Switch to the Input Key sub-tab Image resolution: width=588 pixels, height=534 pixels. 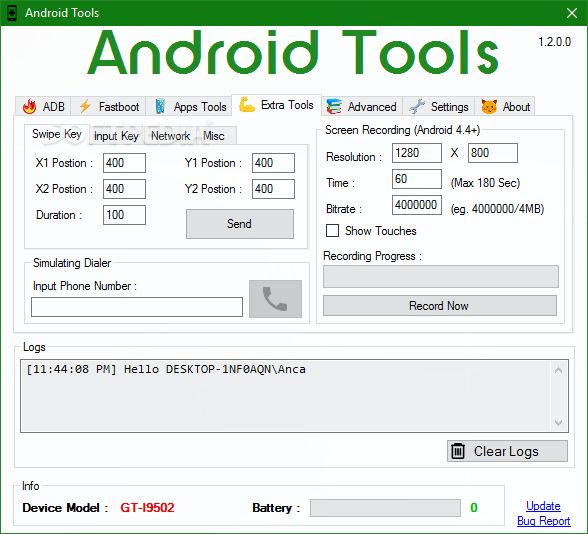[116, 136]
